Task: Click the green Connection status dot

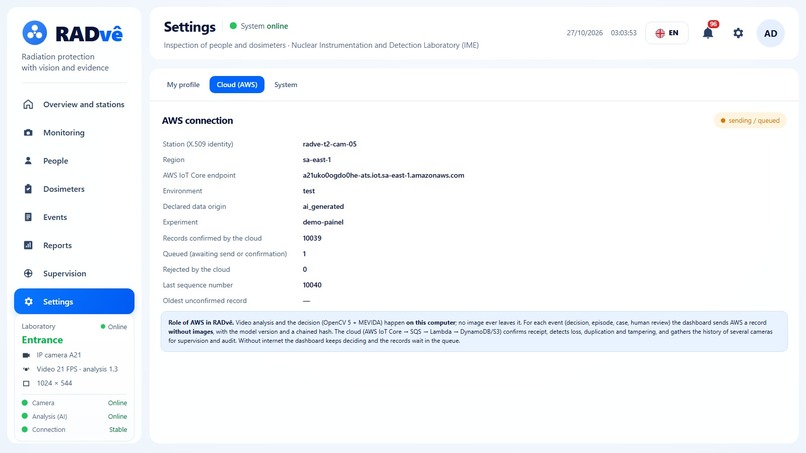Action: coord(25,429)
